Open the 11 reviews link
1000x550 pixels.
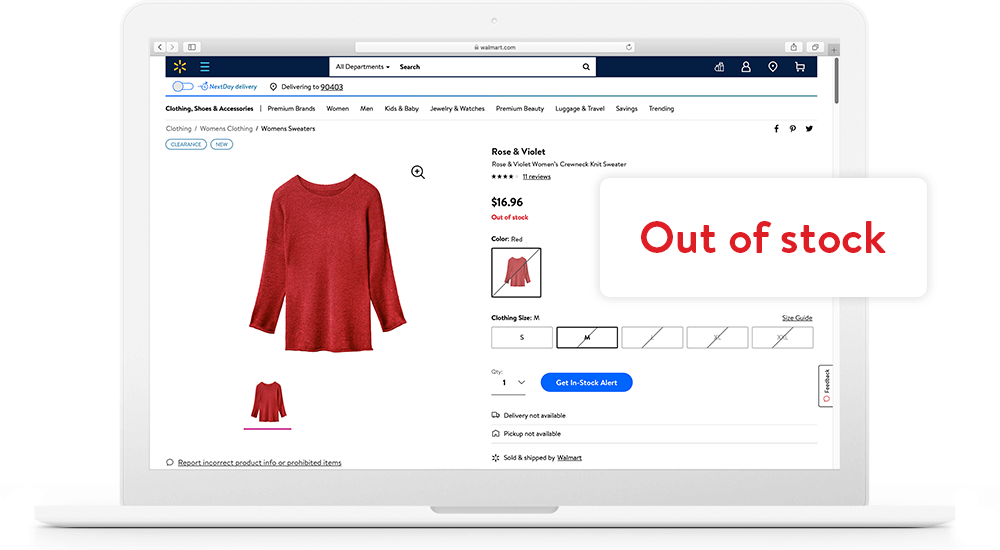(x=536, y=176)
